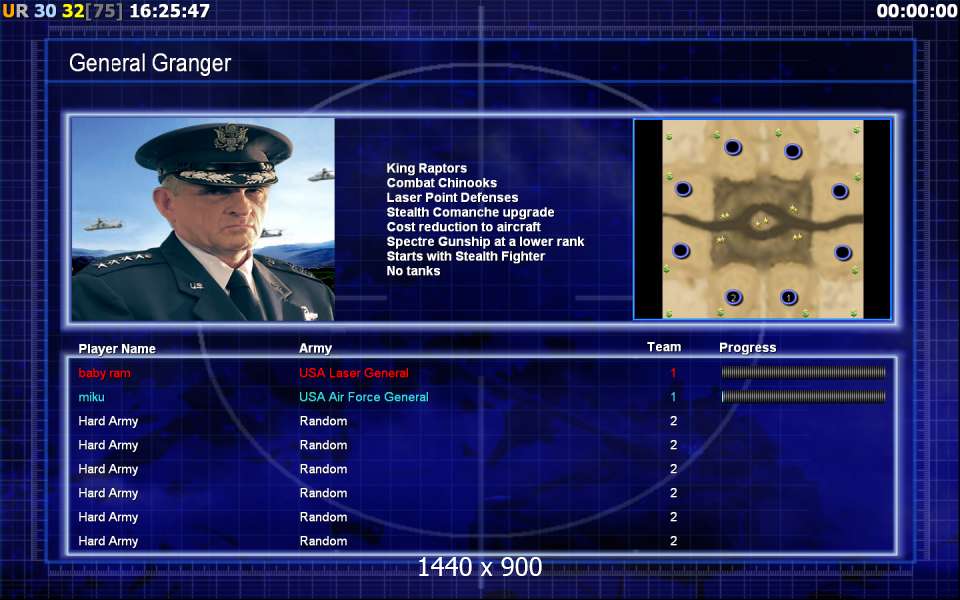Click miku's loading progress bar
Screen dimensions: 960x600
(803, 397)
